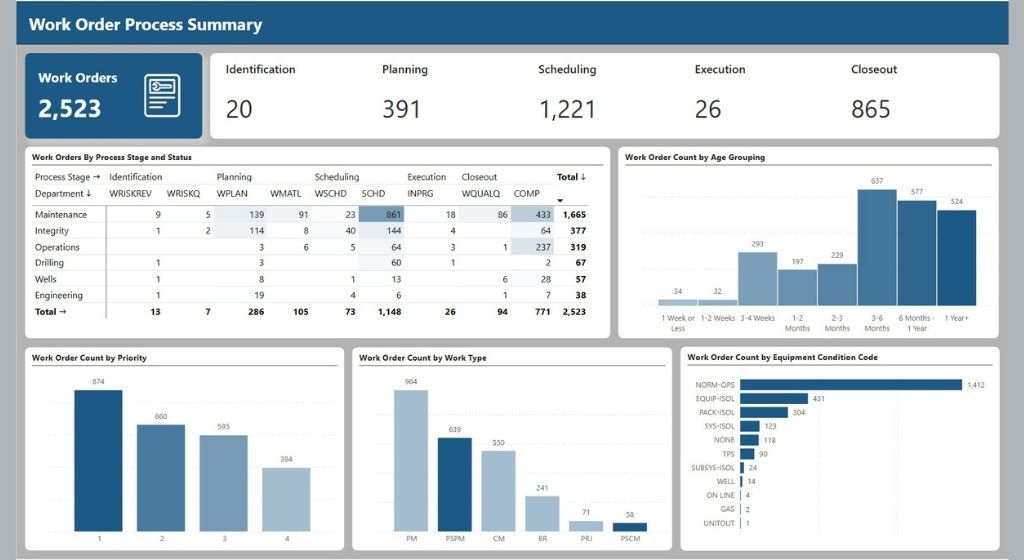1024x560 pixels.
Task: Select the PSCM work type bar
Action: 630,527
